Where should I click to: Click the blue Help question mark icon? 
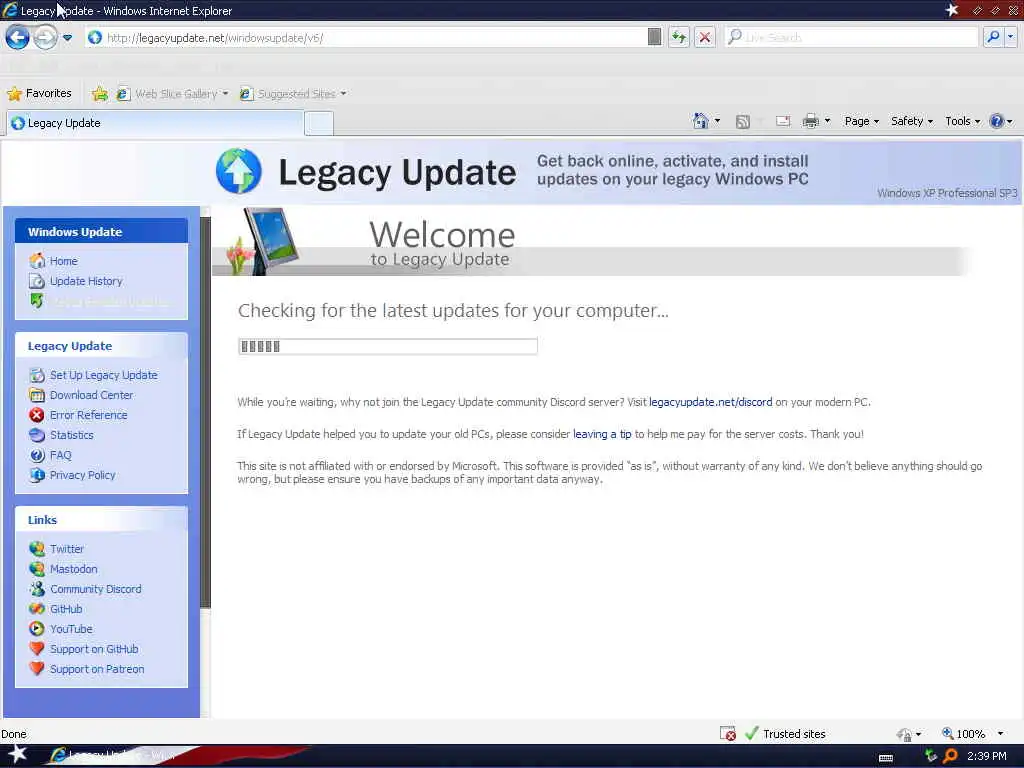[x=996, y=121]
